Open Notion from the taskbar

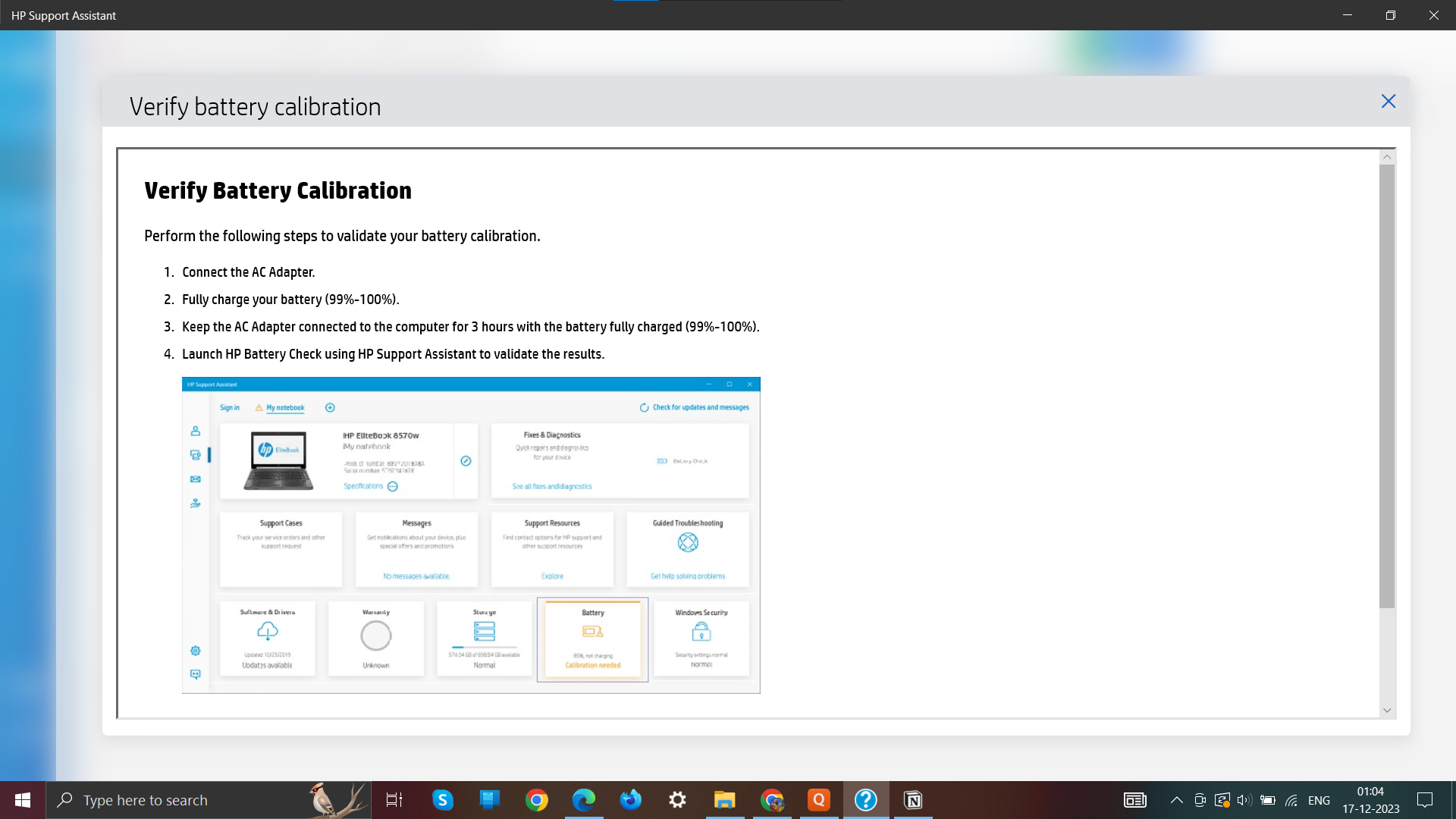[x=913, y=800]
